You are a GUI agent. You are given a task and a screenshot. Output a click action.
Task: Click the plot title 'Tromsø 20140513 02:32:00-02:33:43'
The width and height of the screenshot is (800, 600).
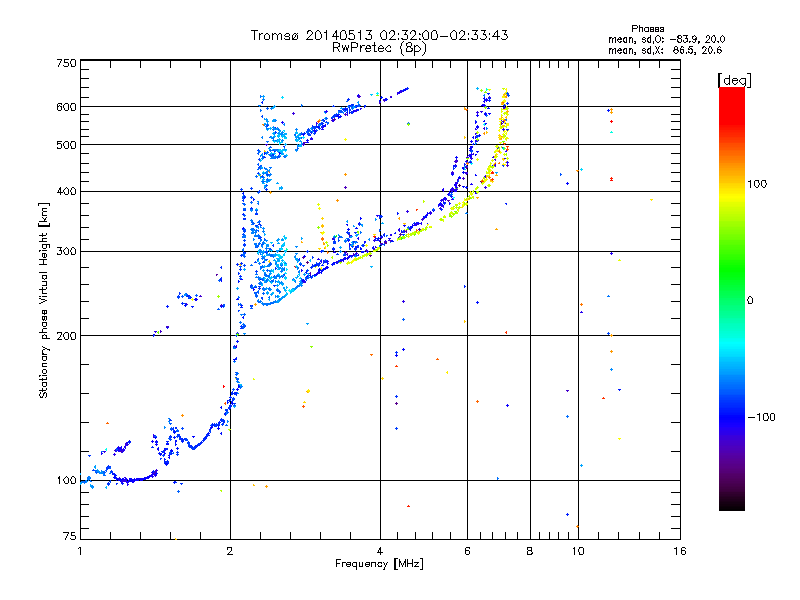tap(379, 35)
